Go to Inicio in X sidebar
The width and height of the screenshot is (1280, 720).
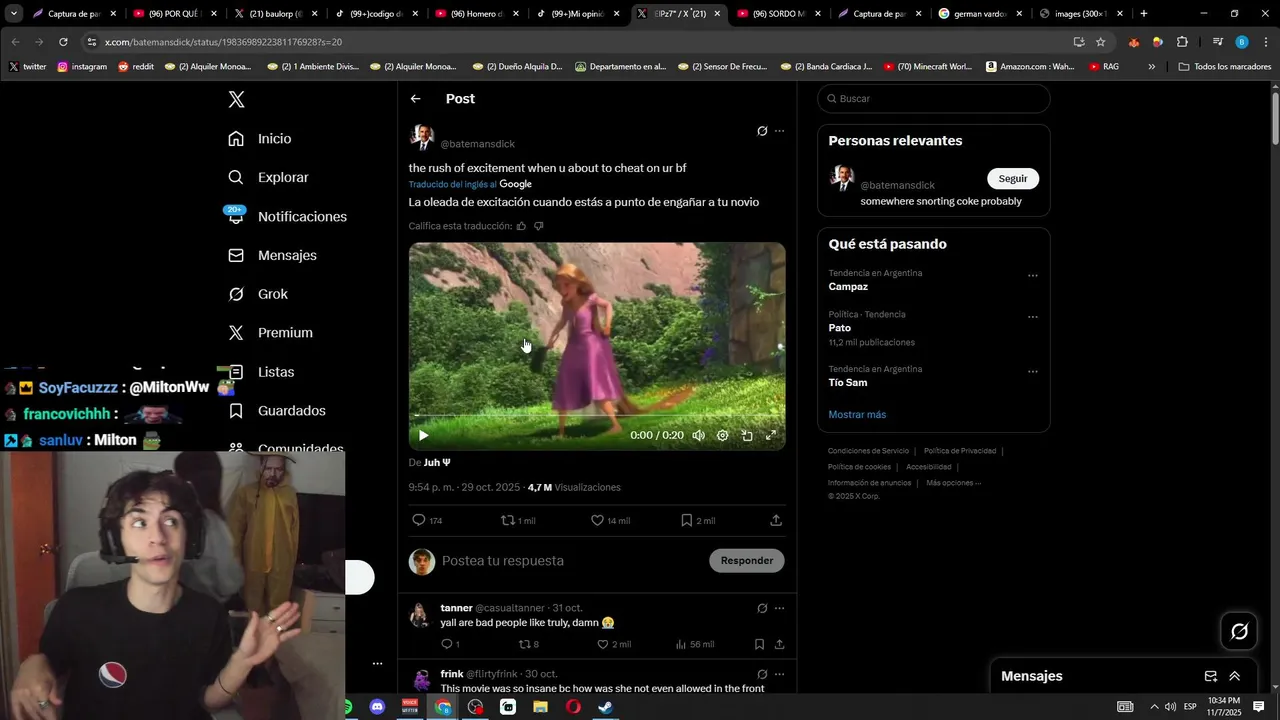click(x=260, y=138)
